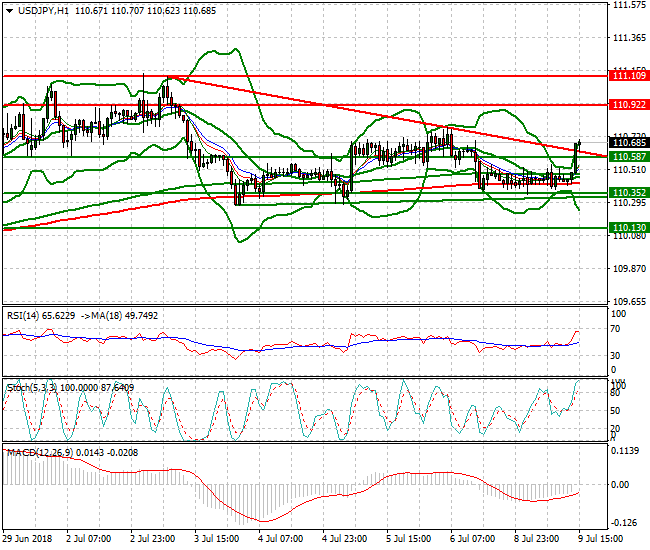Open the USDJPY chart menu triangle
650x550 pixels.
coord(9,11)
